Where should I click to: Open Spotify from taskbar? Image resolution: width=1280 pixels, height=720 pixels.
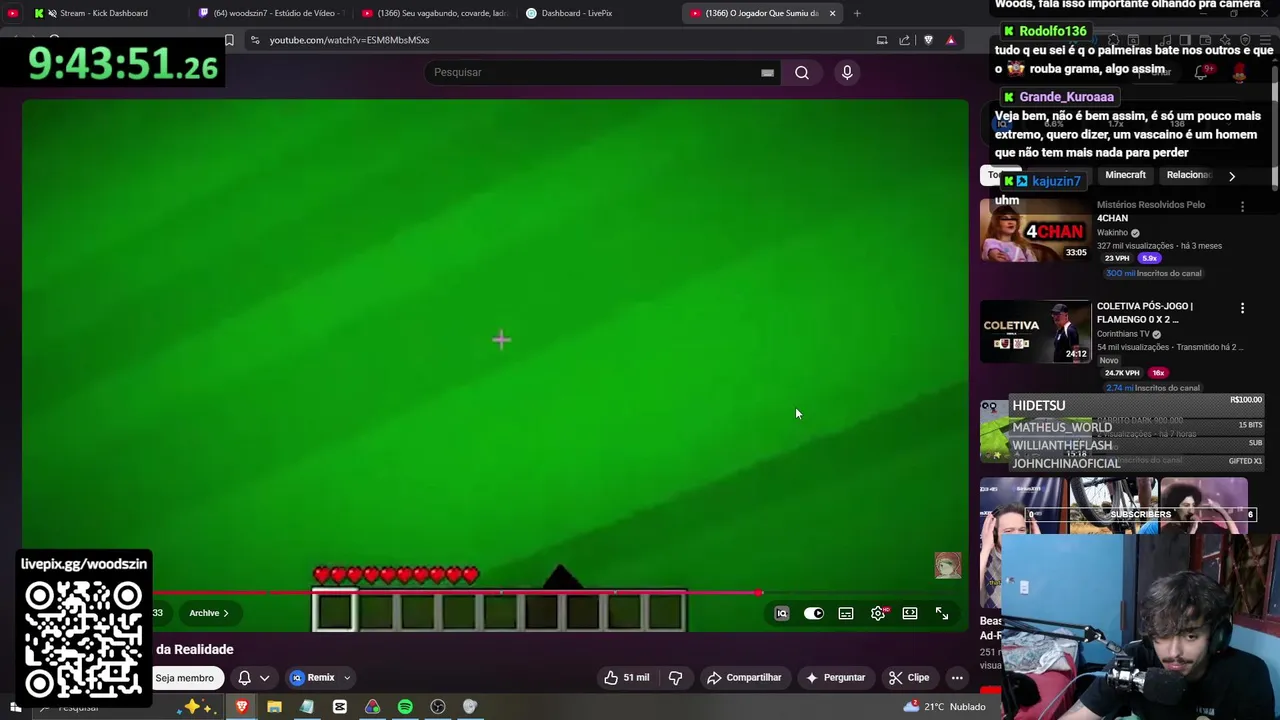click(x=405, y=707)
